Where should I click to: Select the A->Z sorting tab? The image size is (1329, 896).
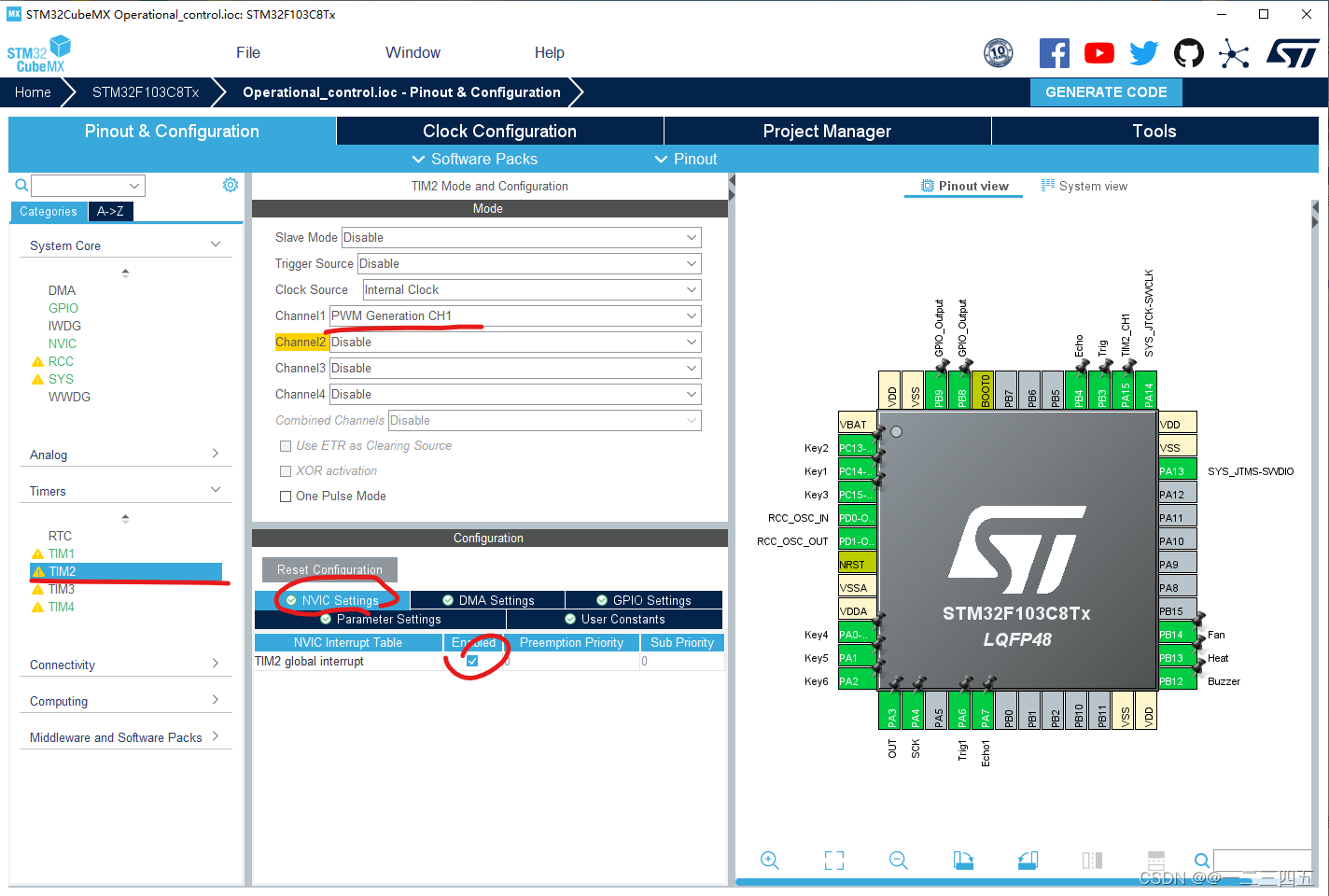[x=110, y=211]
